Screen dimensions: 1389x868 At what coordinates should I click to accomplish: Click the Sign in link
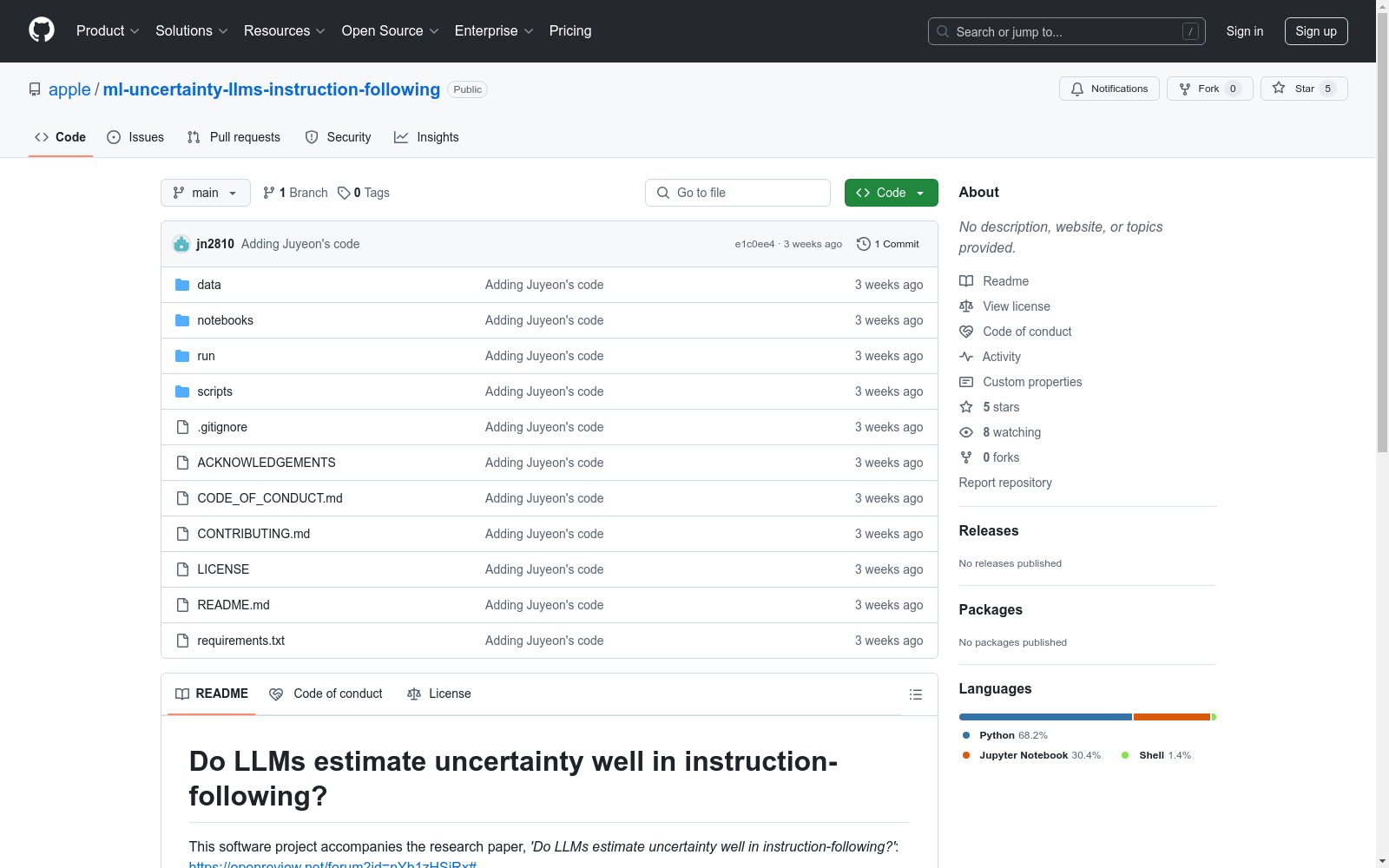point(1245,31)
